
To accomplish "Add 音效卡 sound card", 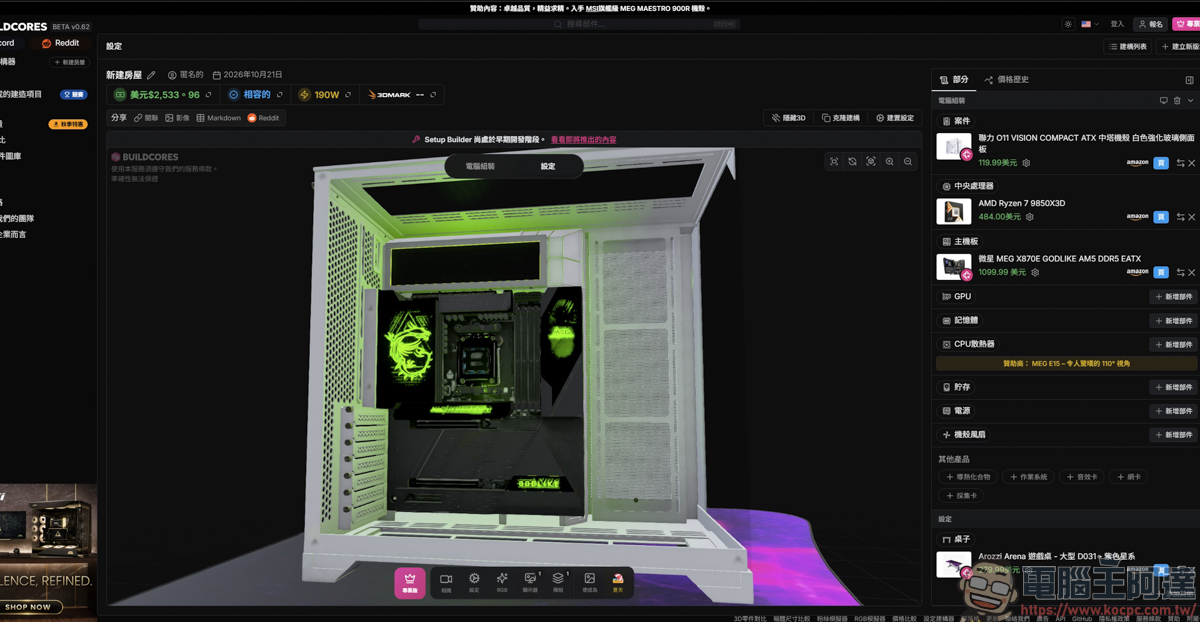I will [x=1083, y=477].
